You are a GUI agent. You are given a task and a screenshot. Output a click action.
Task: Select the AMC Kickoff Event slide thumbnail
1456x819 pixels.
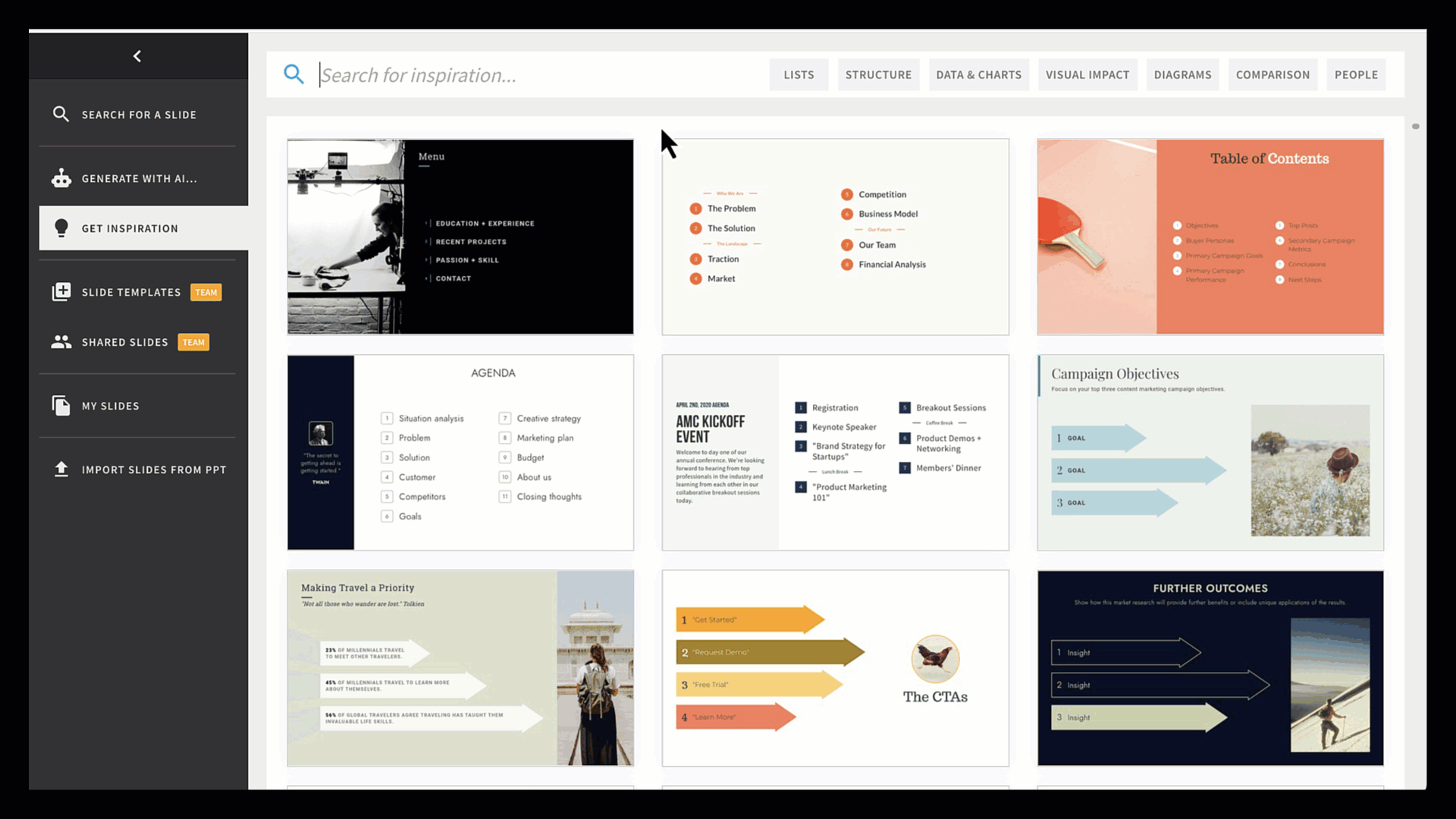click(834, 452)
